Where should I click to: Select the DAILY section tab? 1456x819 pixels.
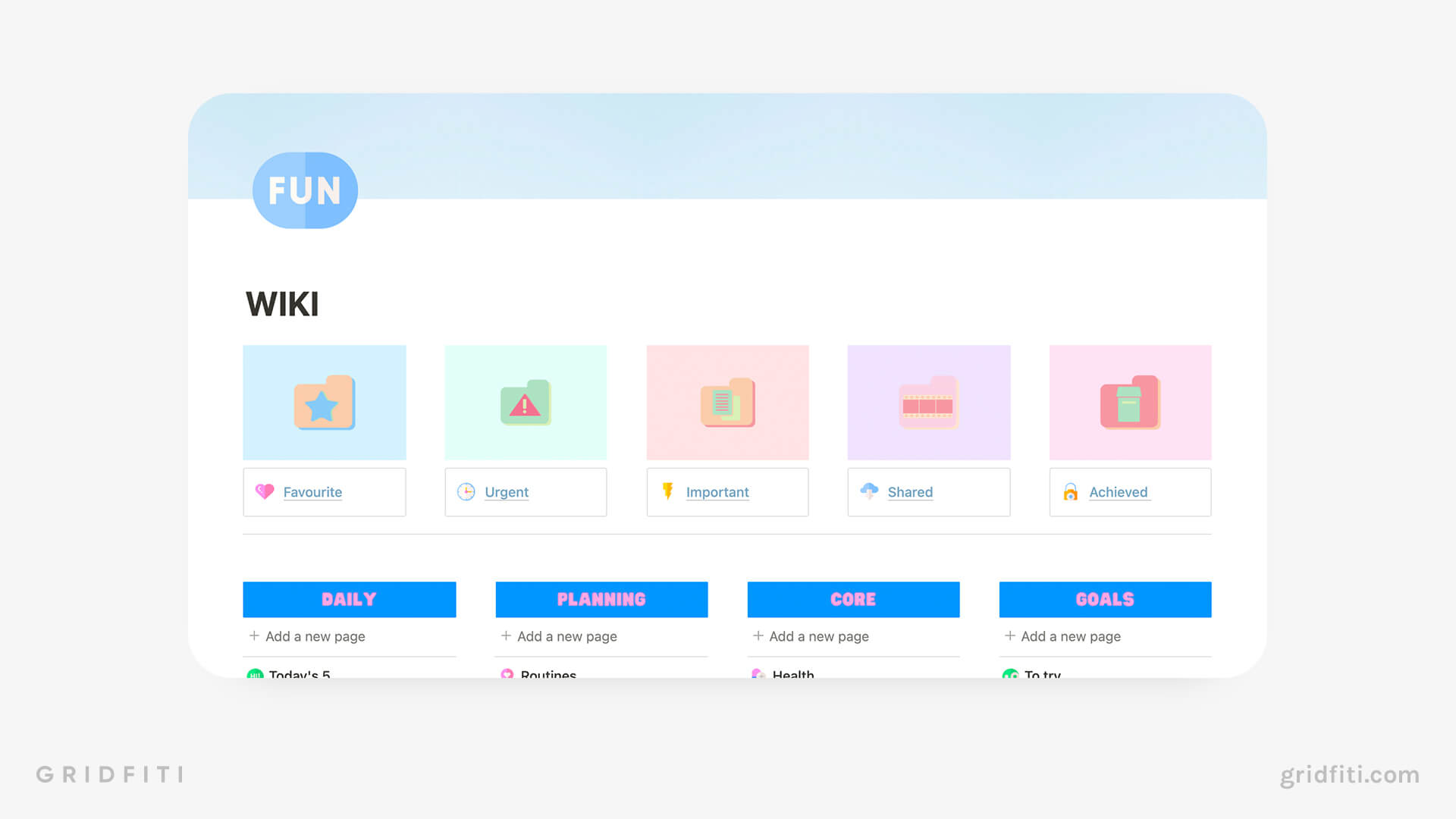349,598
